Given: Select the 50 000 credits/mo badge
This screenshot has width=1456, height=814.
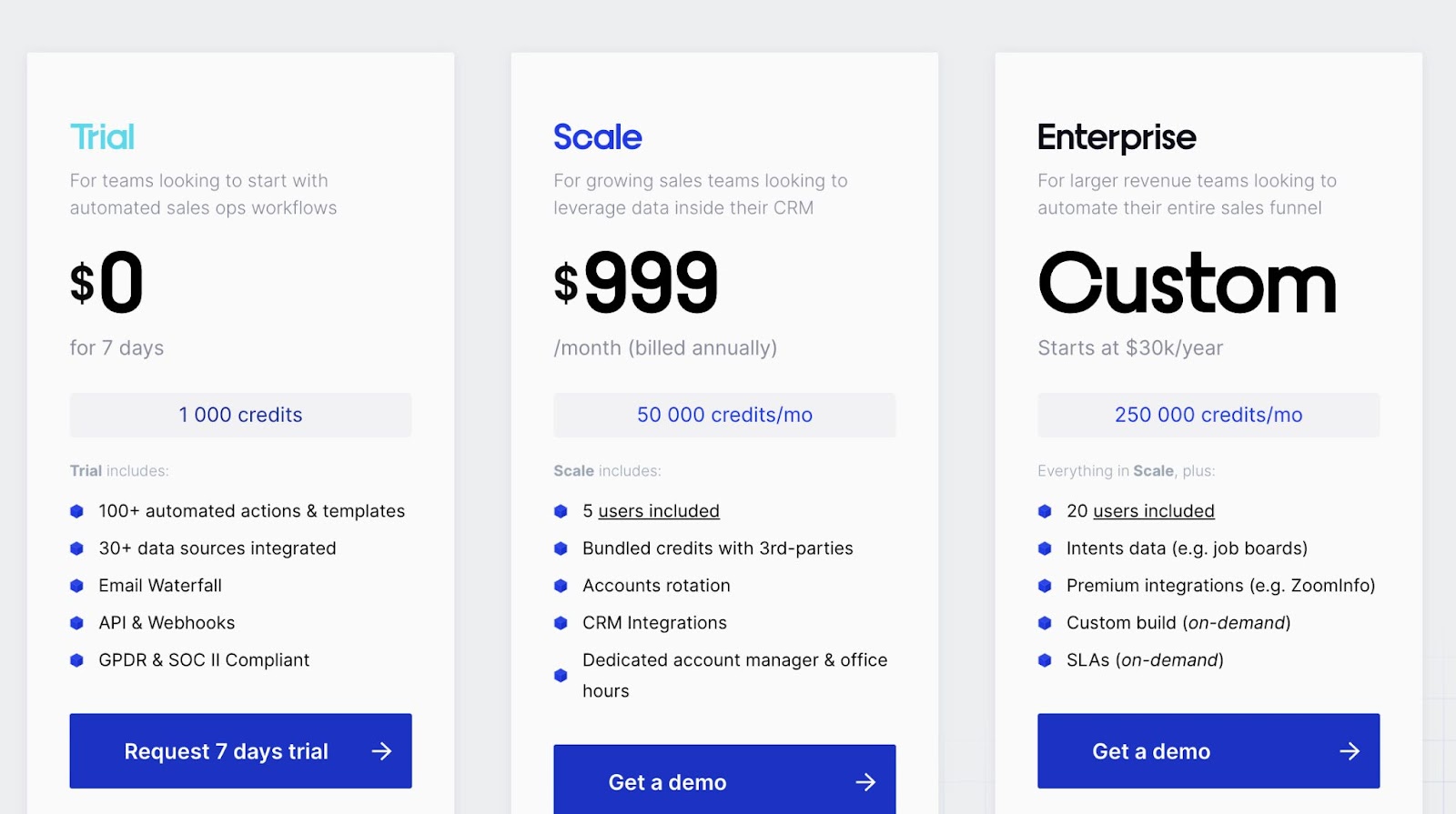Looking at the screenshot, I should coord(724,415).
